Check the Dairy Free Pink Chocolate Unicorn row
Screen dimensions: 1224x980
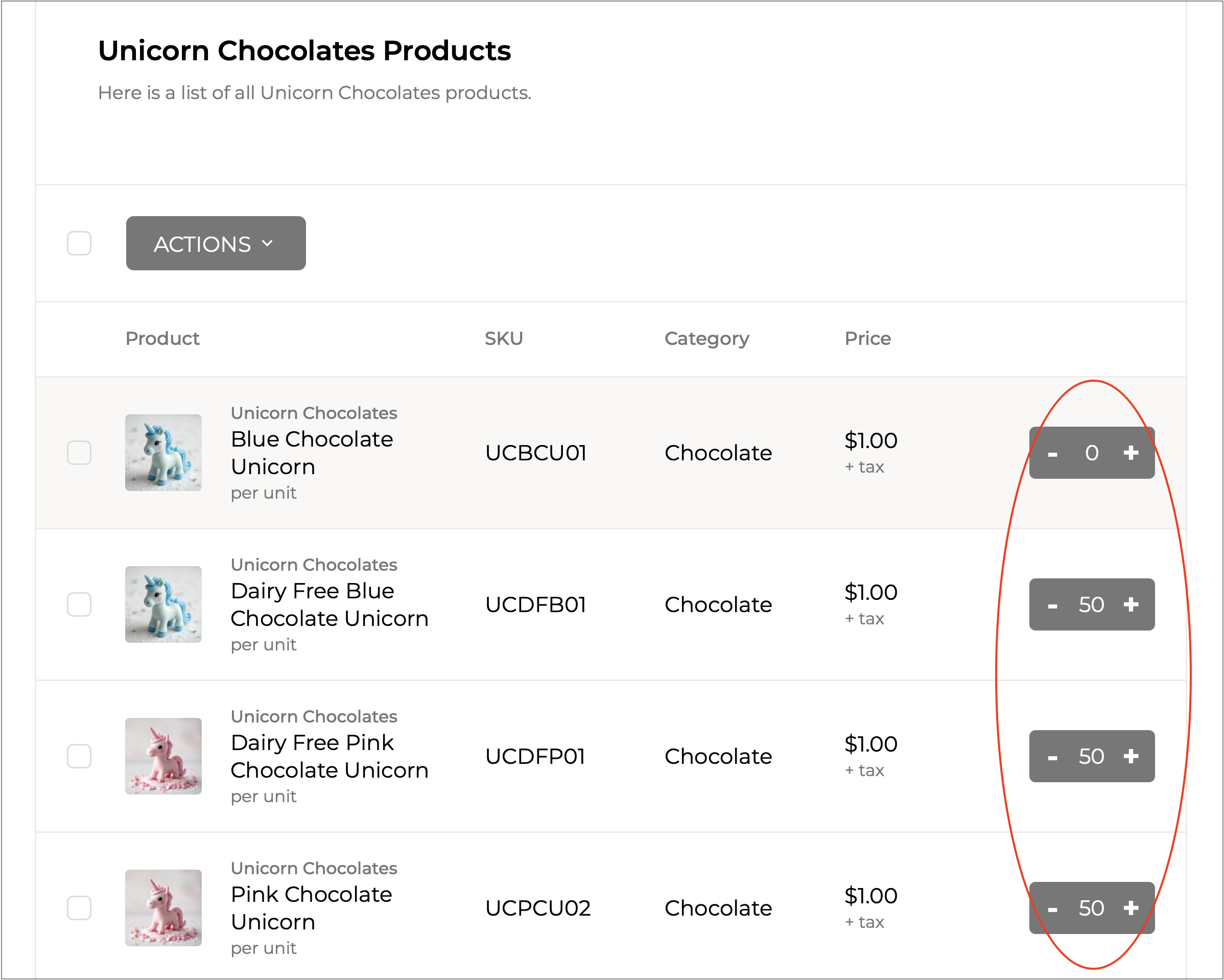79,756
